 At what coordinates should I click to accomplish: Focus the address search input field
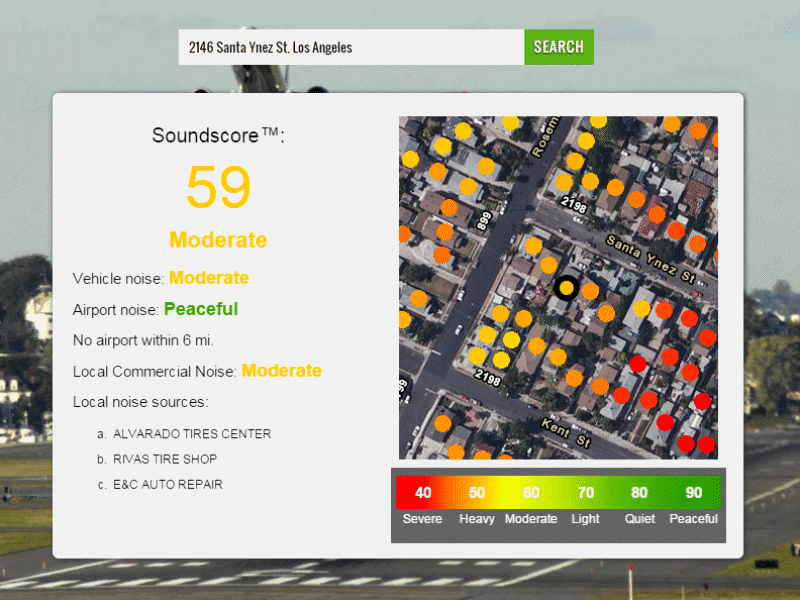[351, 47]
